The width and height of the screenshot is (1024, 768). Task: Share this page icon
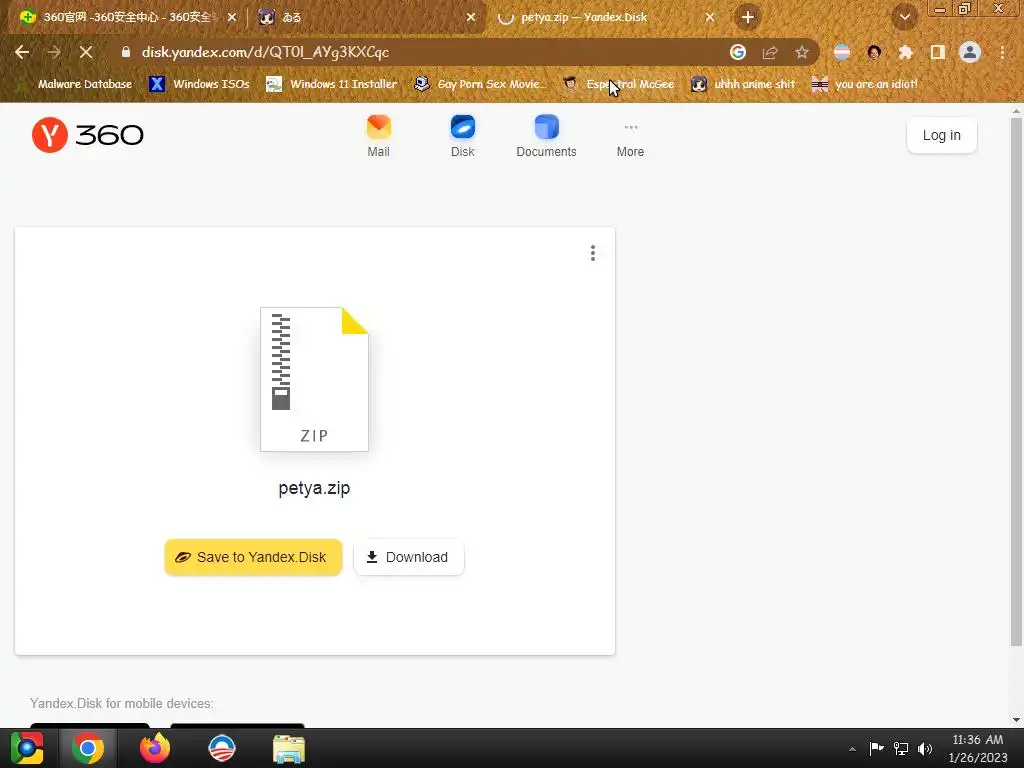[770, 52]
